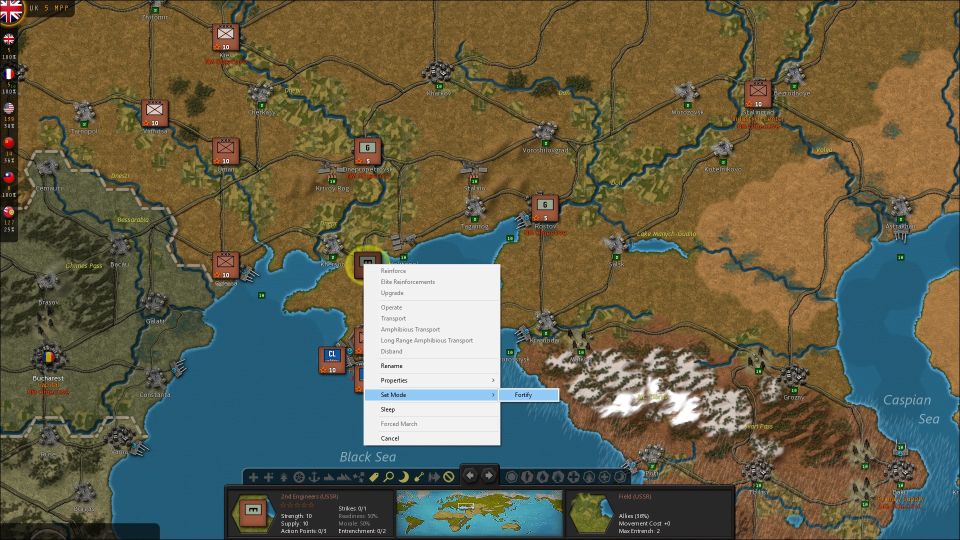Click the 'Strength: 10' stat text
This screenshot has width=960, height=540.
point(296,516)
